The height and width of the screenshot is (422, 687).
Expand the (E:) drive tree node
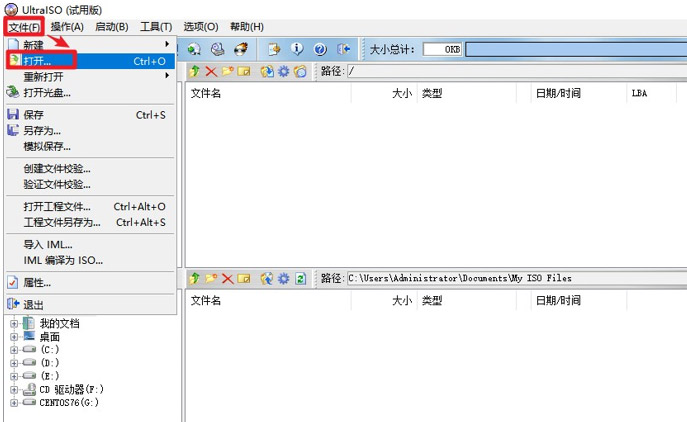point(14,376)
